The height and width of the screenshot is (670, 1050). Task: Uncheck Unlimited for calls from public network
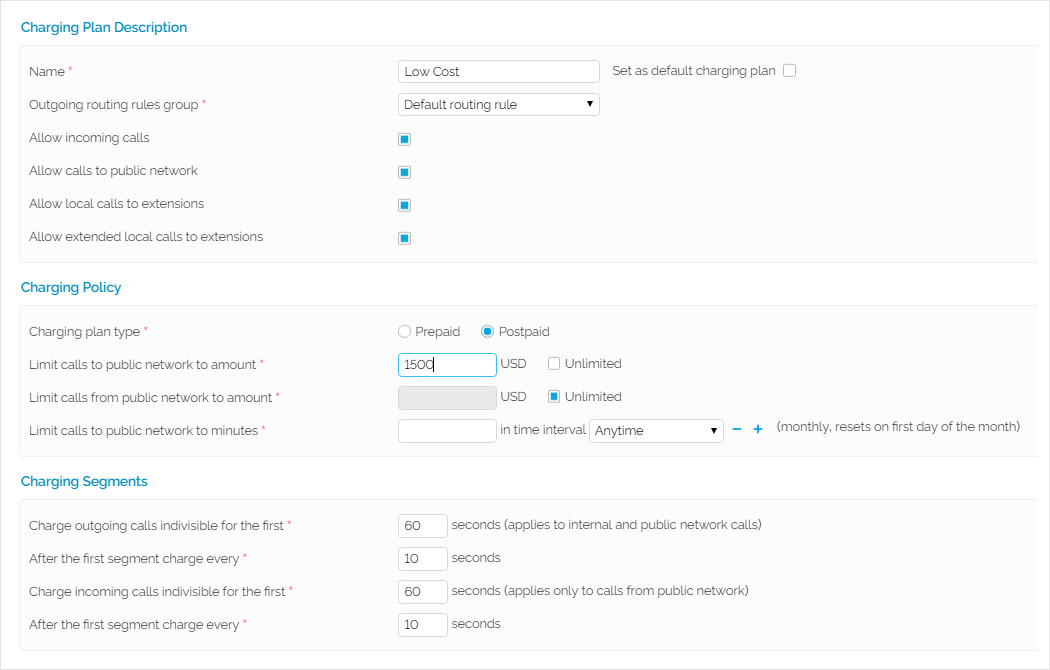tap(554, 397)
